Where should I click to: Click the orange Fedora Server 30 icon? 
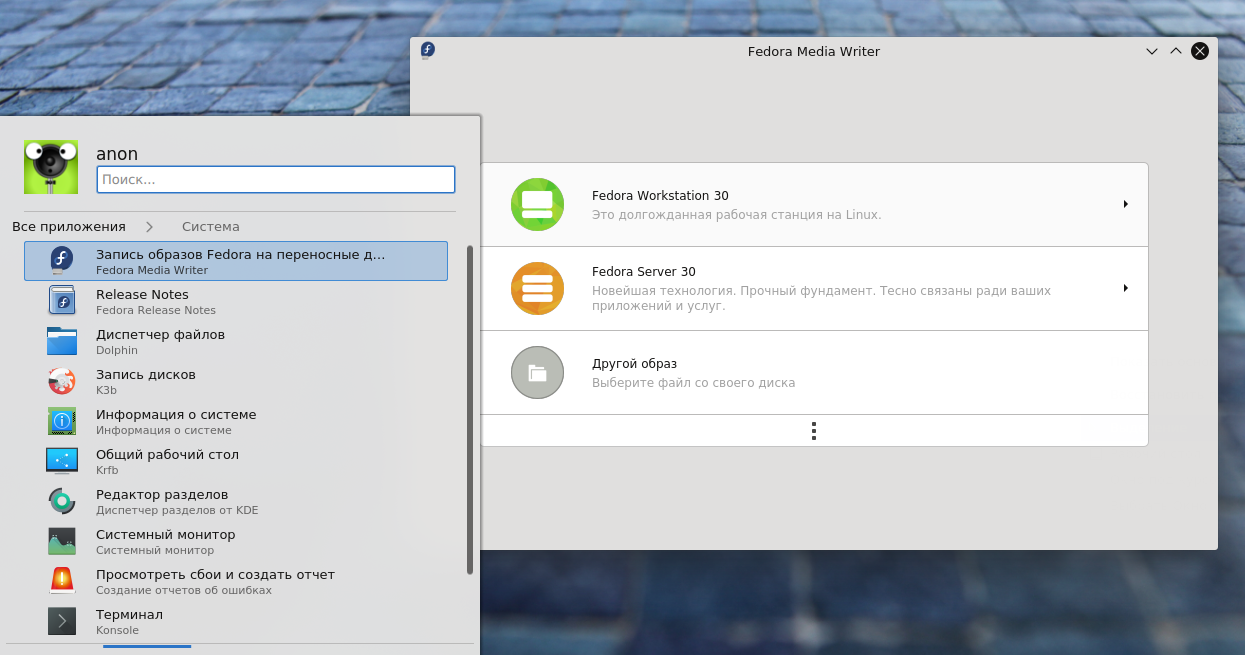(537, 288)
